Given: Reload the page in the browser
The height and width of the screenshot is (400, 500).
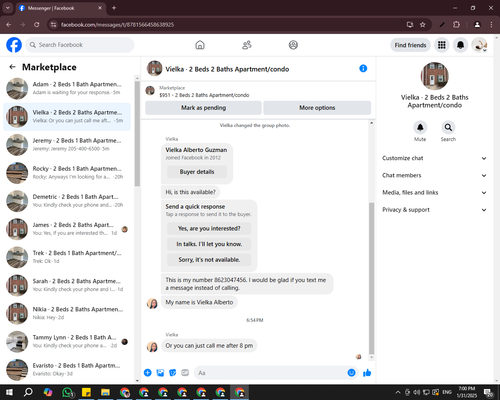Looking at the screenshot, I should [37, 25].
